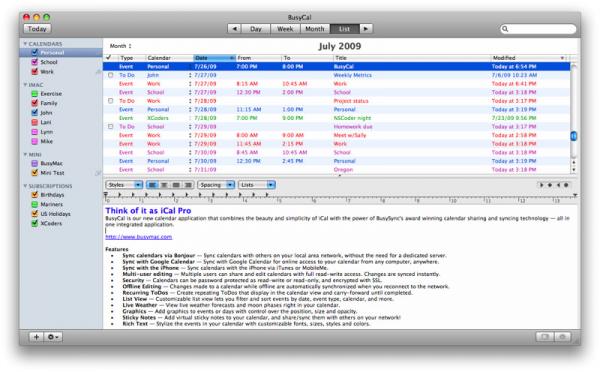Sort list by Title column header
Image resolution: width=600 pixels, height=372 pixels.
[412, 58]
